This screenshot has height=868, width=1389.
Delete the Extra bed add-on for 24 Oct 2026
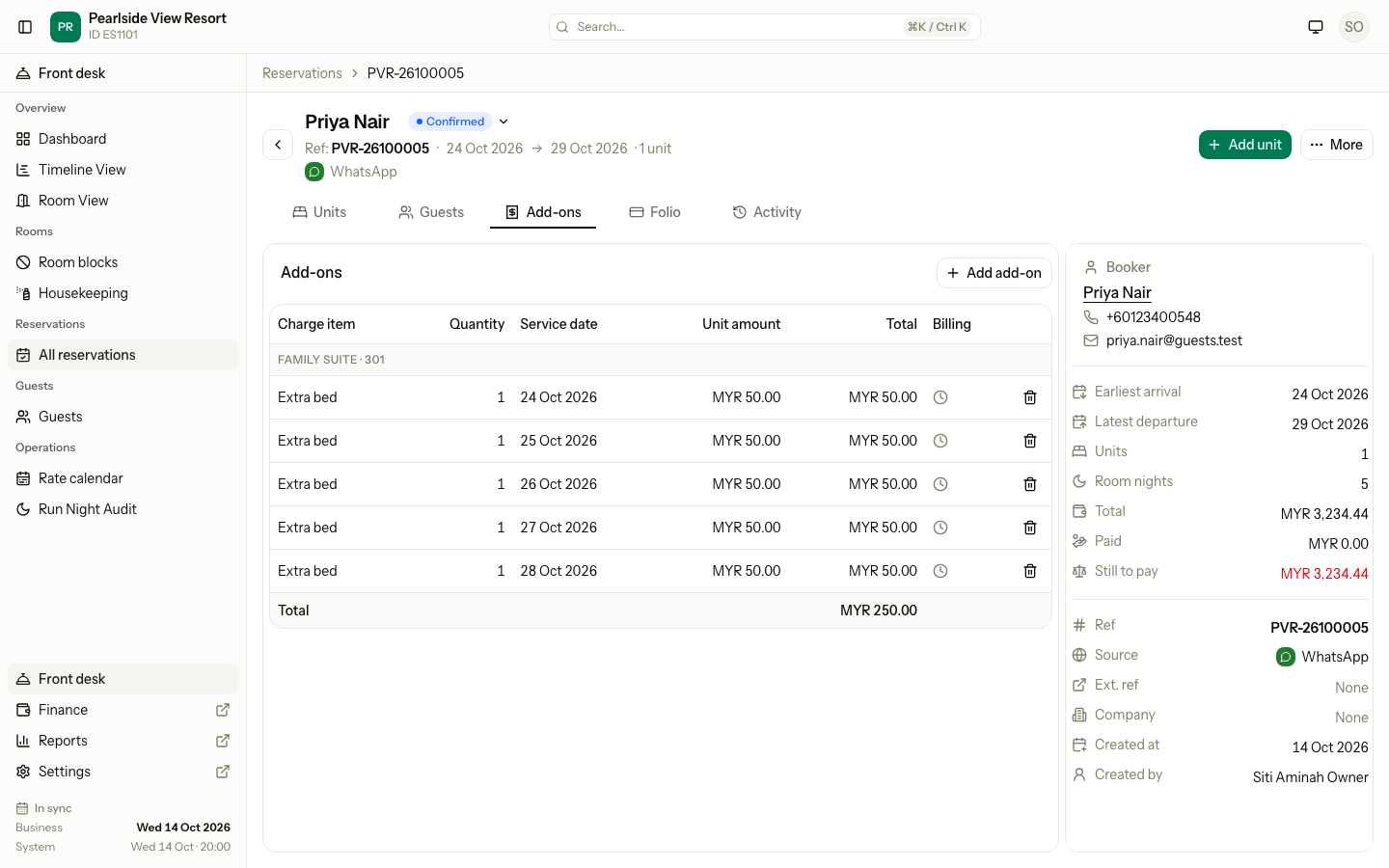pyautogui.click(x=1030, y=397)
